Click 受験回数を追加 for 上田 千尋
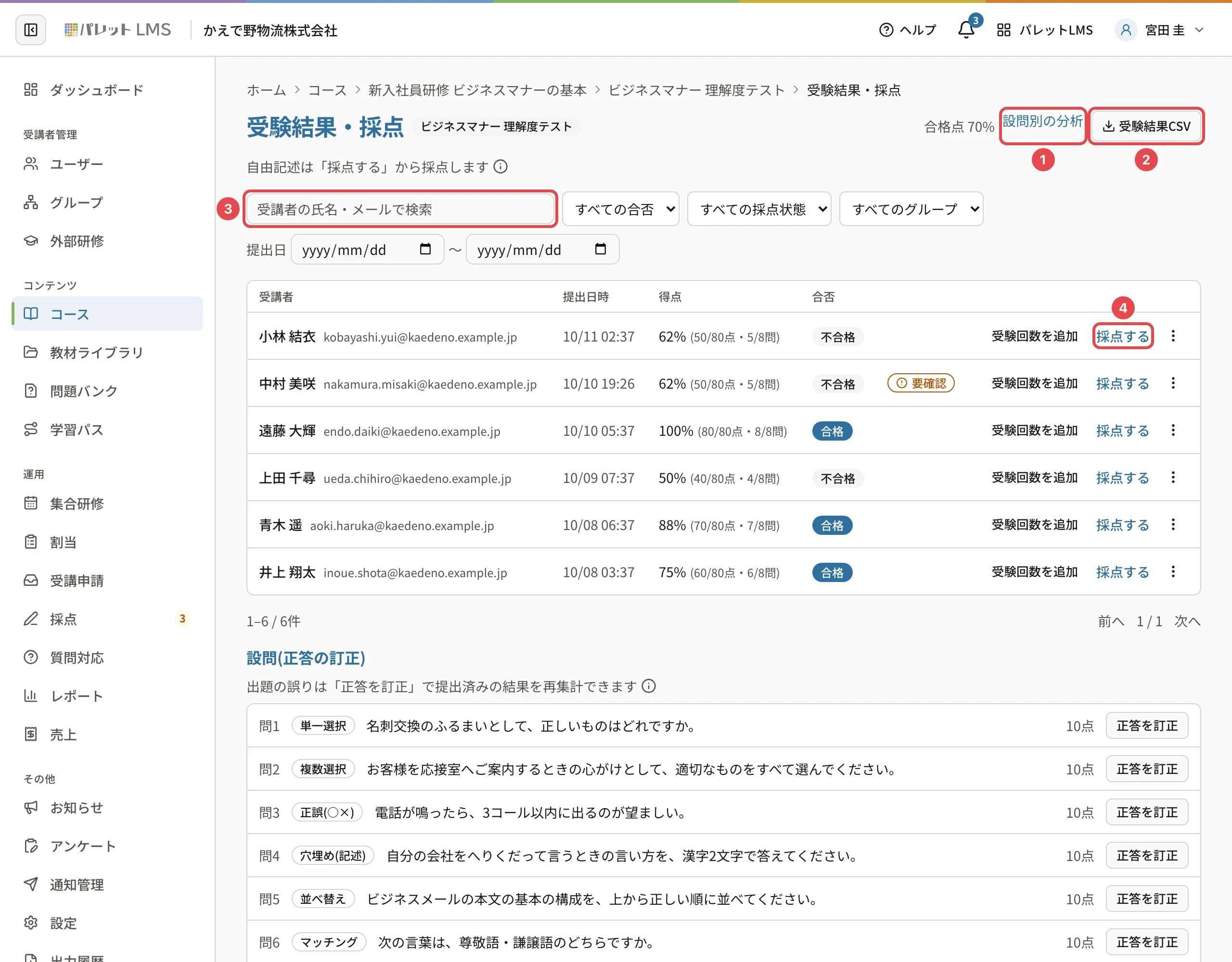 (x=1035, y=478)
